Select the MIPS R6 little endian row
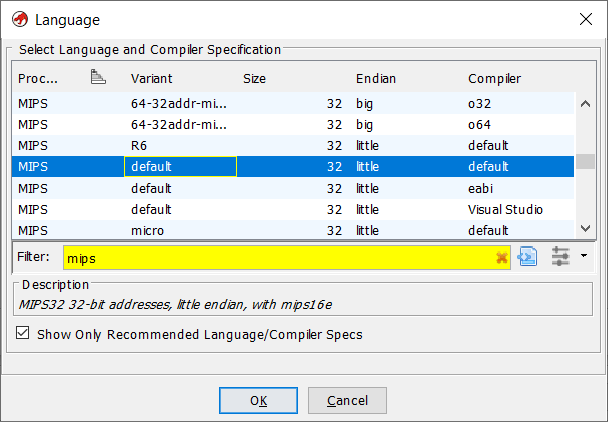608x422 pixels. pyautogui.click(x=292, y=145)
